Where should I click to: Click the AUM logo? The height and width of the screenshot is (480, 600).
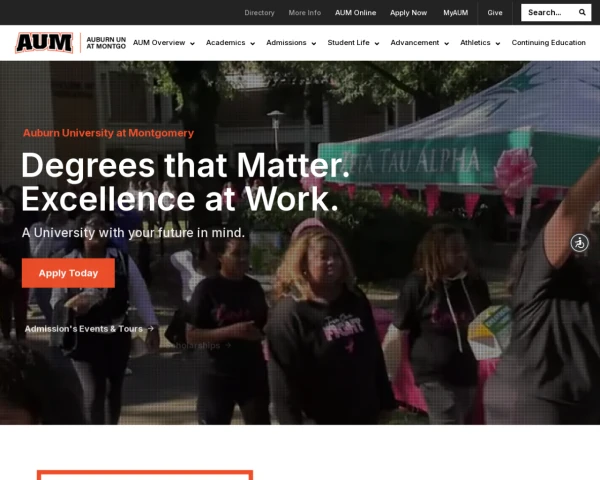pyautogui.click(x=44, y=42)
